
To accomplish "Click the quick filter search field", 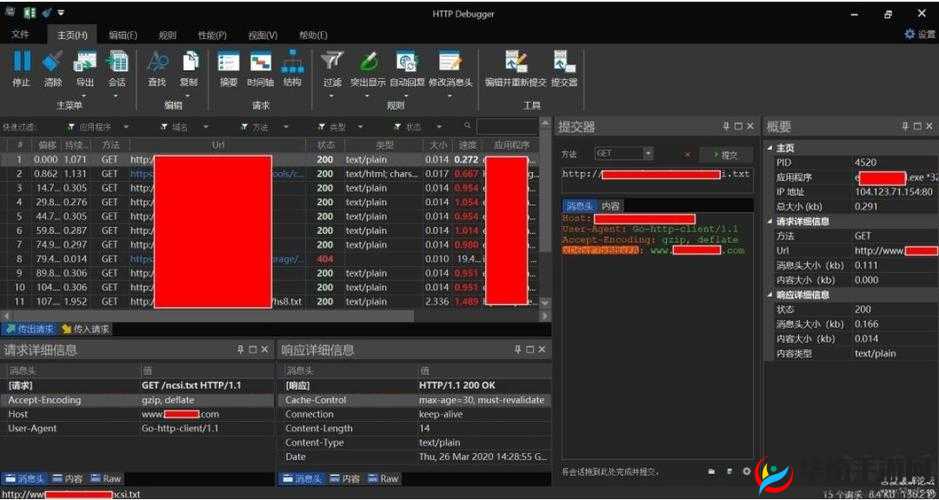I will [507, 126].
